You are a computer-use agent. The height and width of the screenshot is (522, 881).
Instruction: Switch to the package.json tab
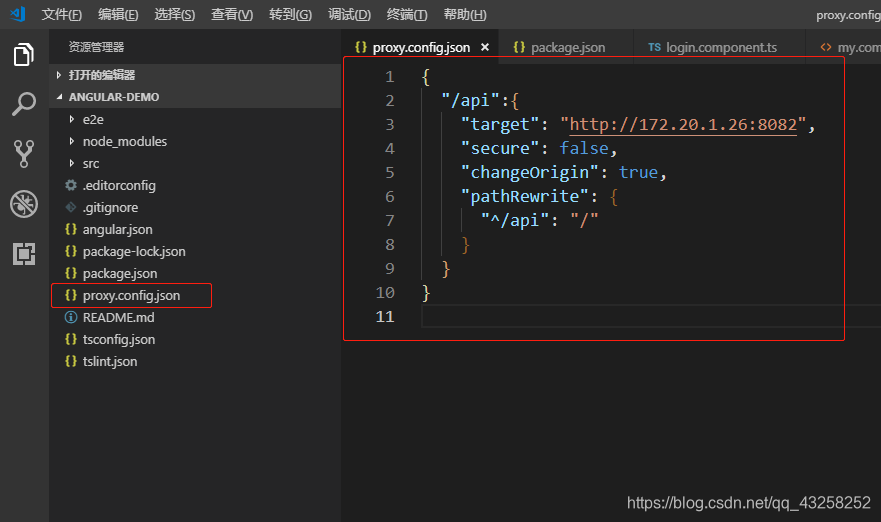coord(566,48)
